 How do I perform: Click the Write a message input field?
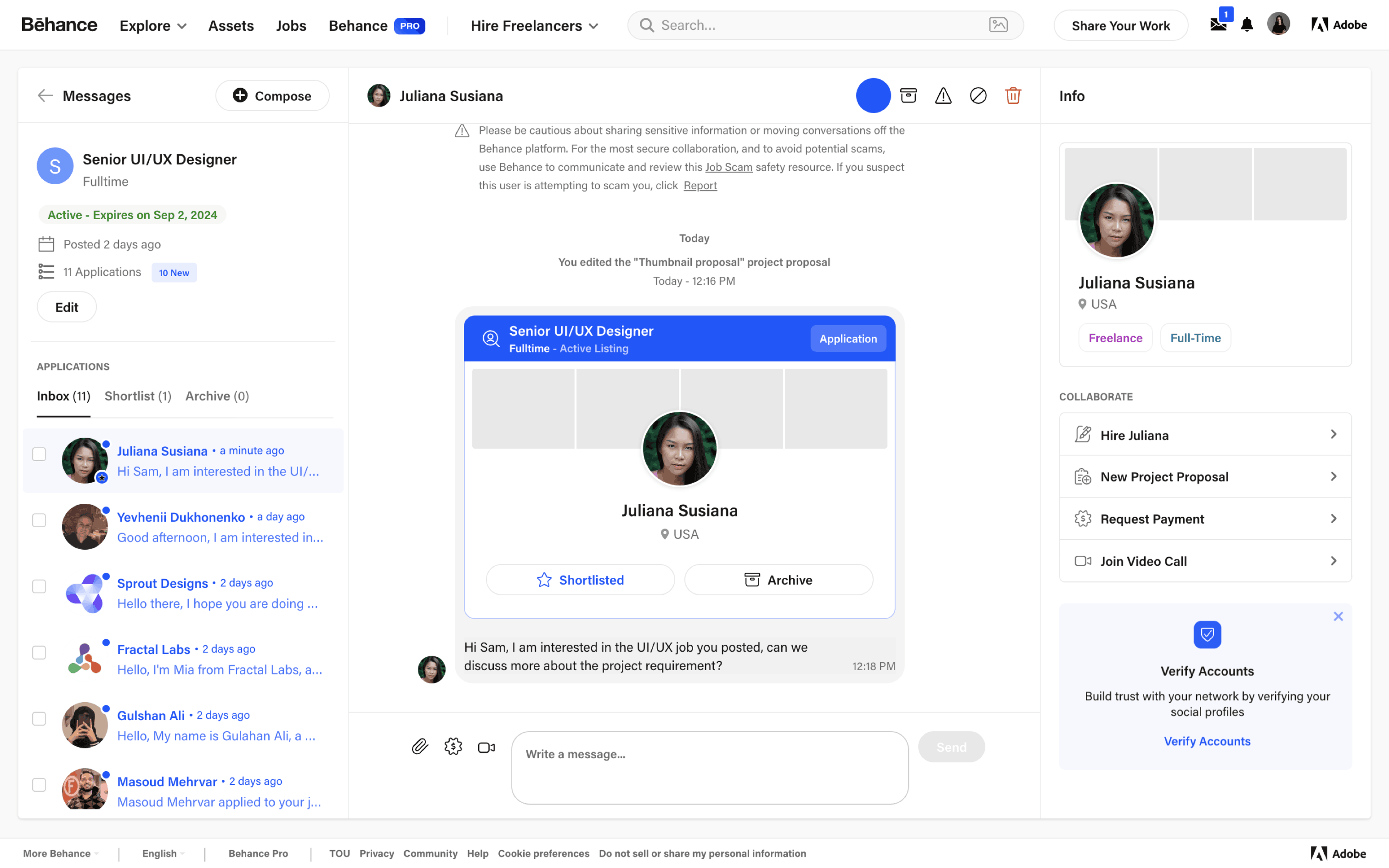point(709,767)
